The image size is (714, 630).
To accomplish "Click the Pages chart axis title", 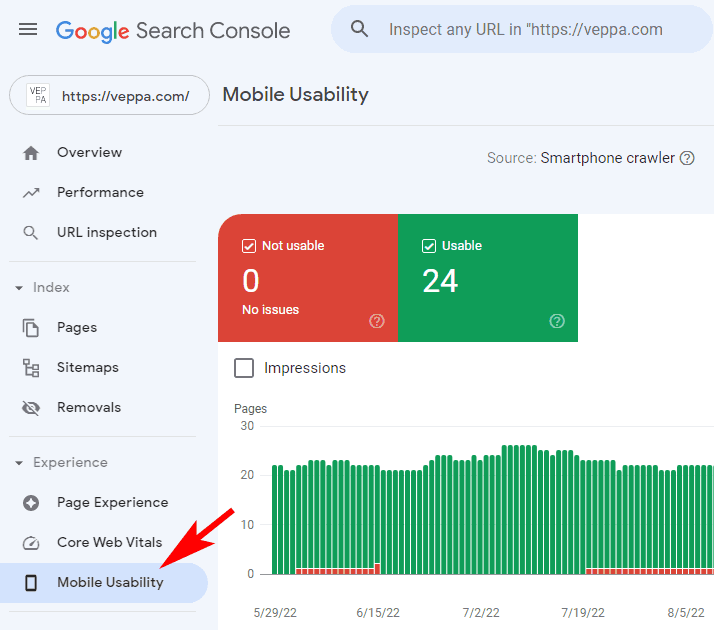I will [x=250, y=409].
